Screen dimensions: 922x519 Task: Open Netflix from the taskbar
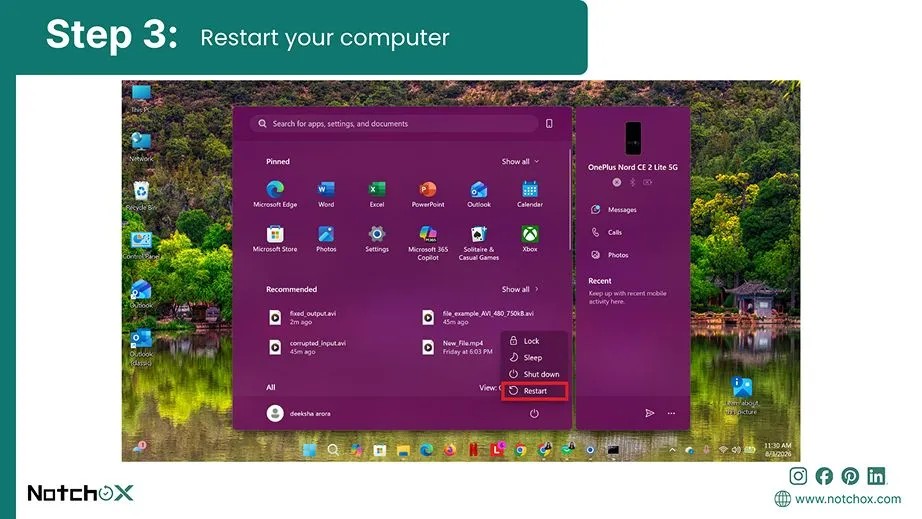pyautogui.click(x=473, y=450)
